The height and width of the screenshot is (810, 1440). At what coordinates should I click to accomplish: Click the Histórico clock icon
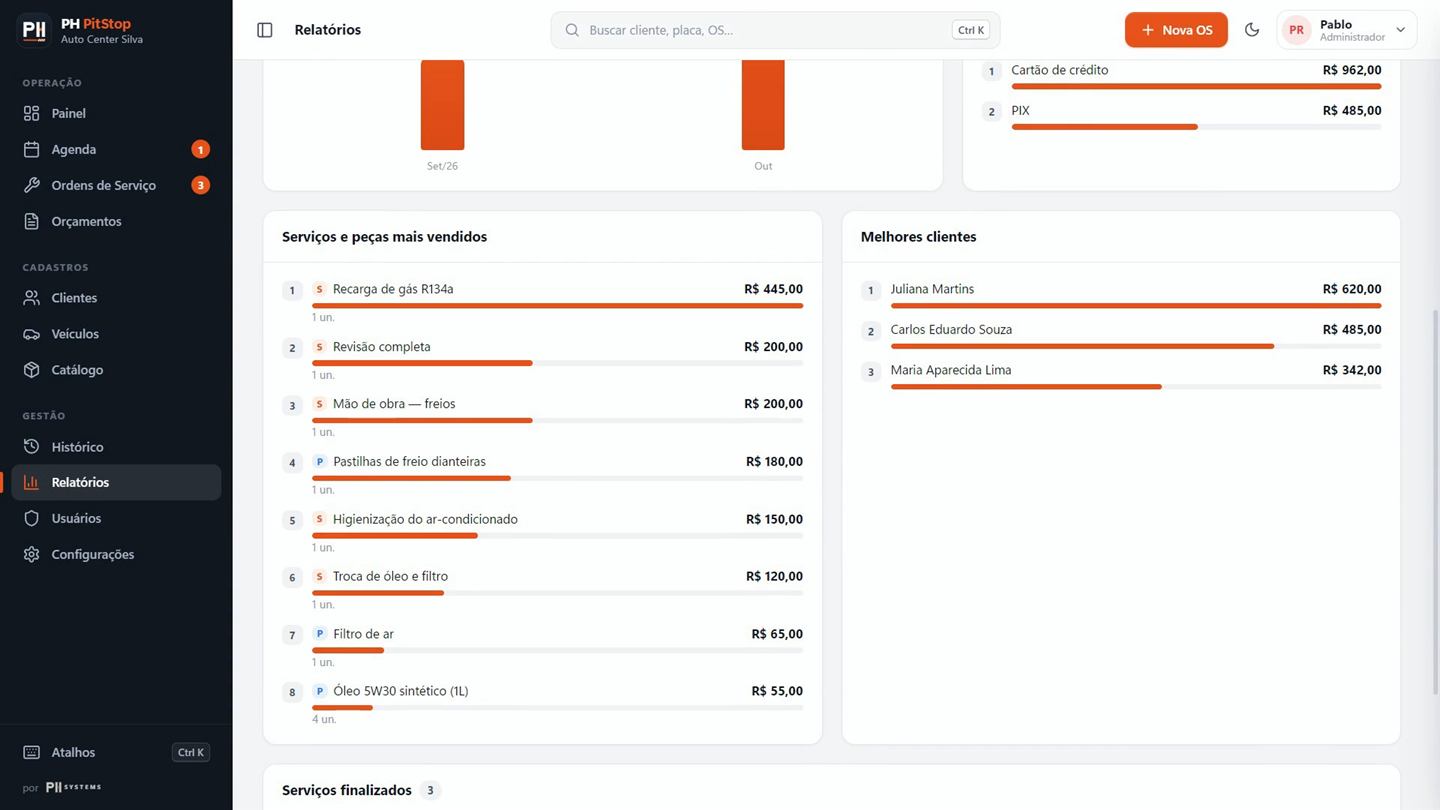32,447
